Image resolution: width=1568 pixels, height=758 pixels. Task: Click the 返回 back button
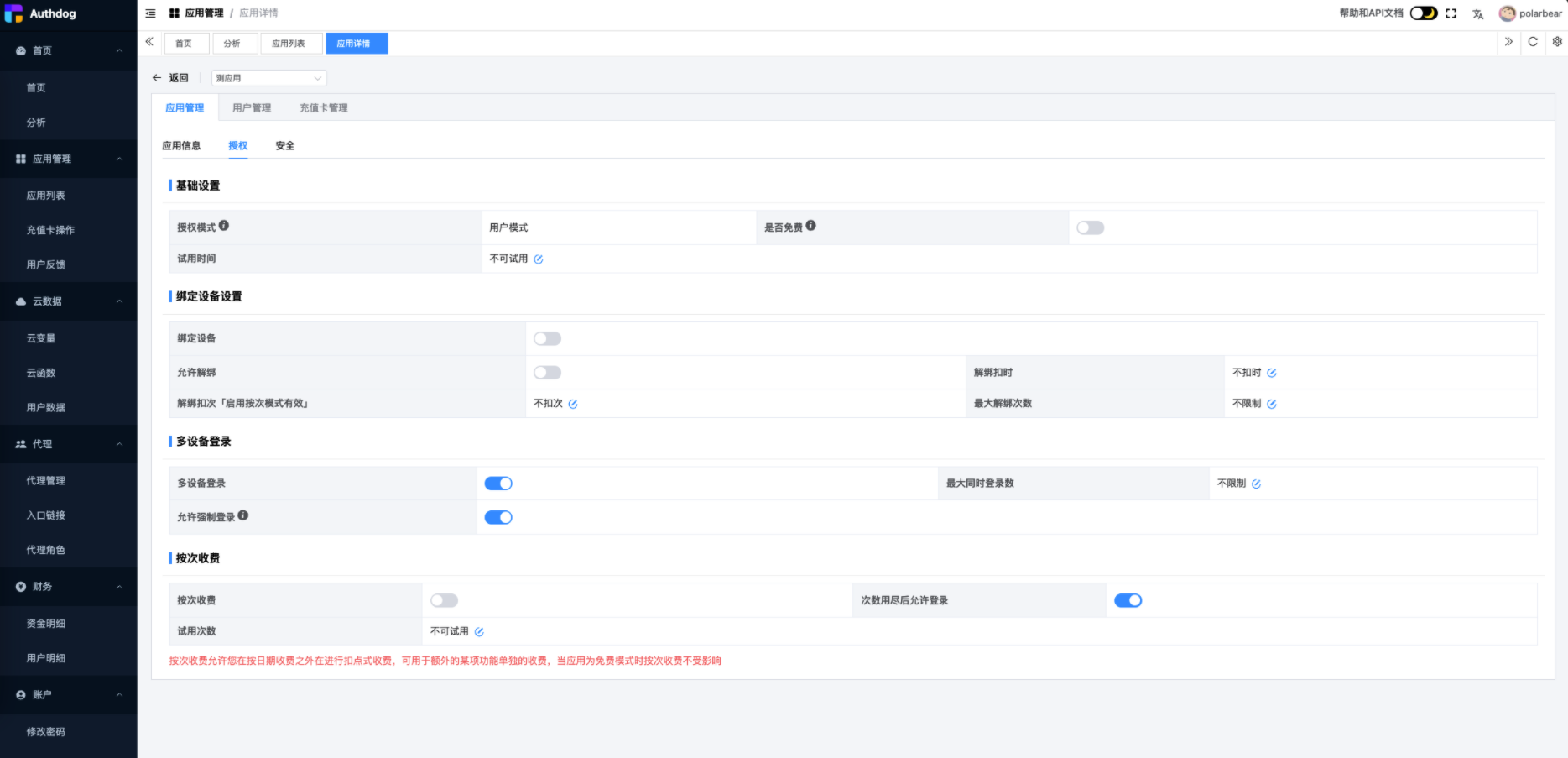[170, 78]
